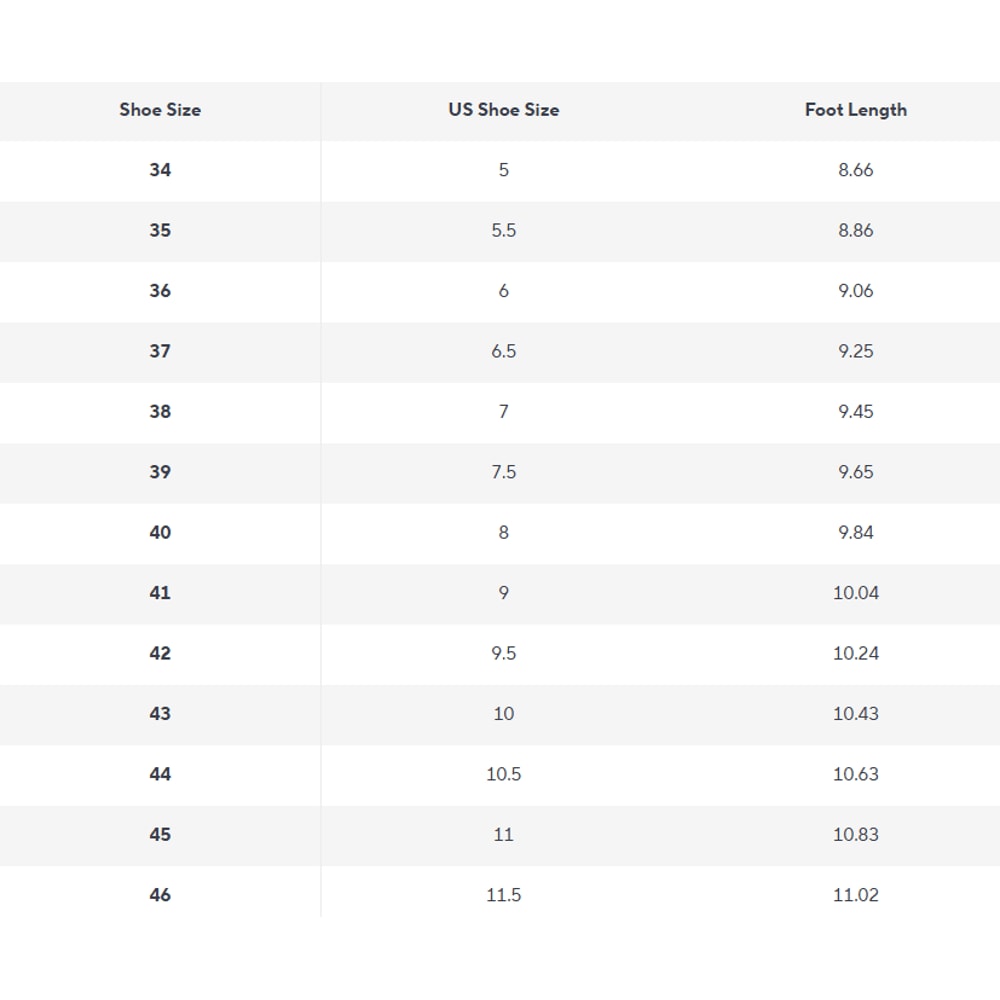The height and width of the screenshot is (1000, 1000).
Task: Select shoe size 46 cell
Action: click(160, 895)
